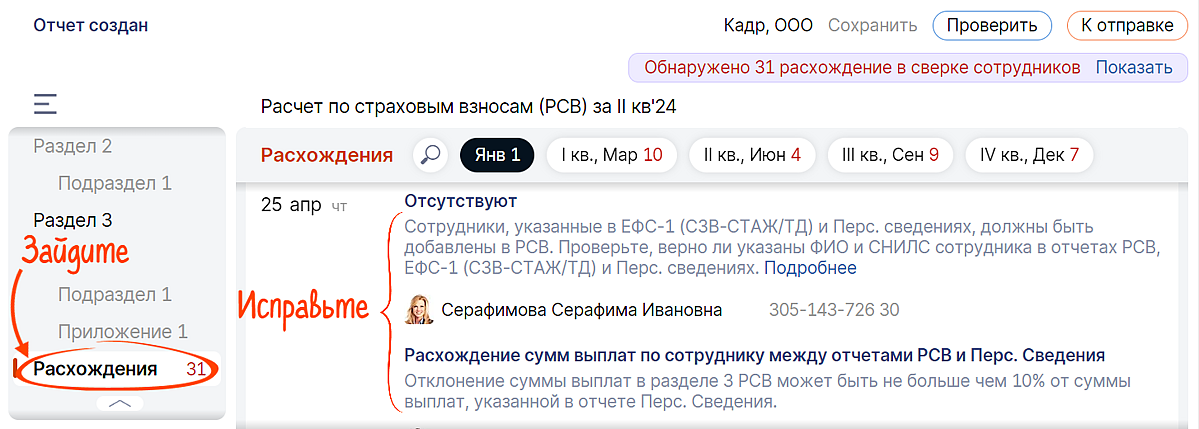Open Раздел 2 in the sidebar
The image size is (1199, 429).
pyautogui.click(x=73, y=146)
